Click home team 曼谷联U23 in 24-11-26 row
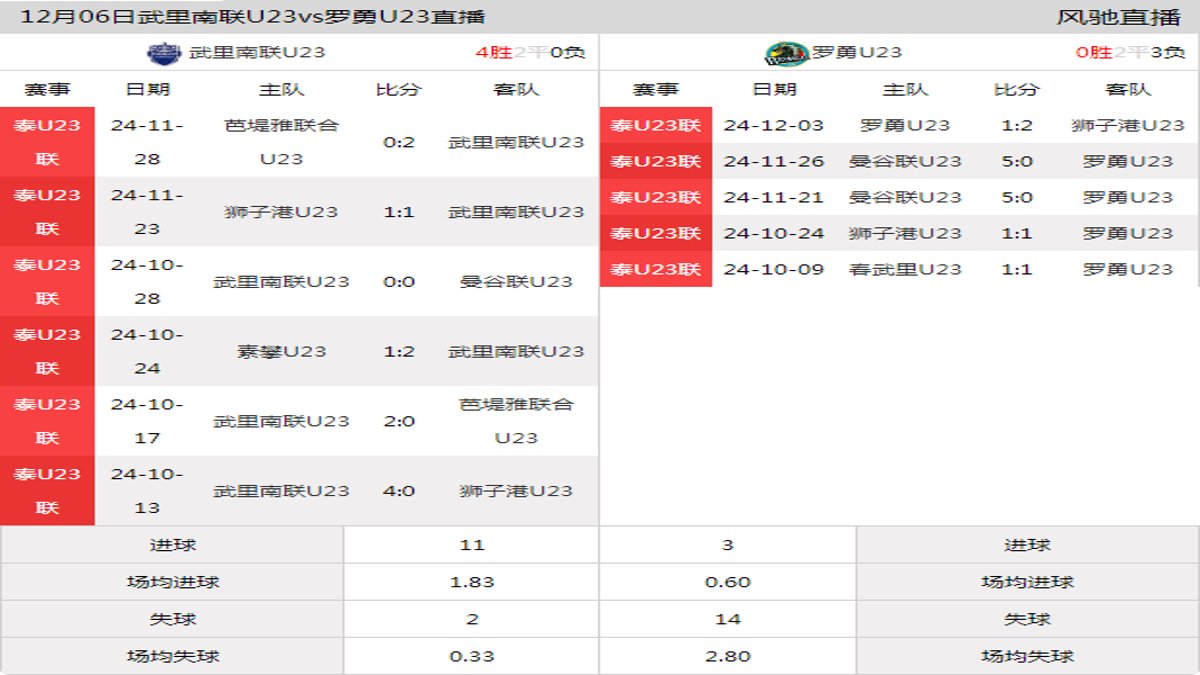1200x675 pixels. 905,161
